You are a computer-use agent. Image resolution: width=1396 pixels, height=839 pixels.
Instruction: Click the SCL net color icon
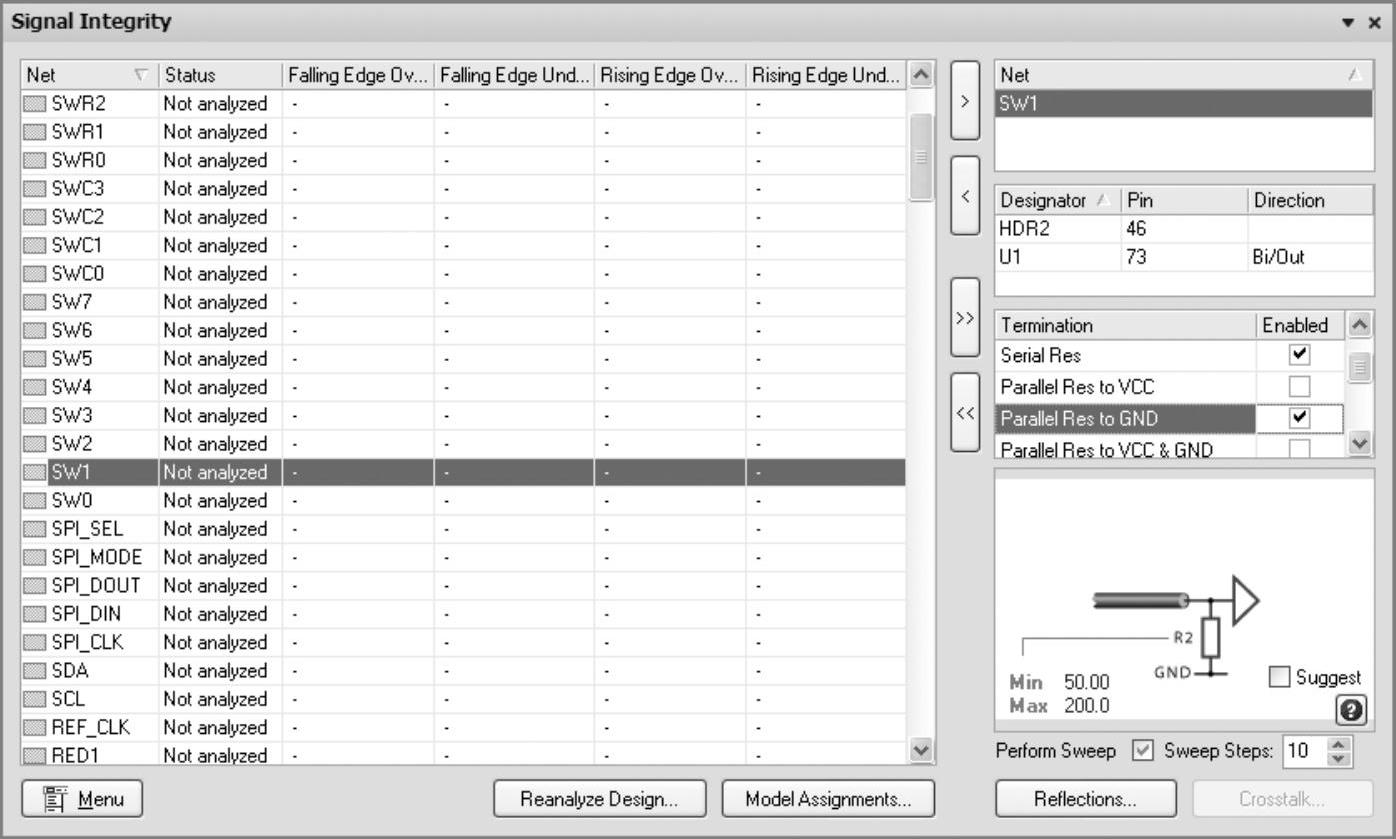coord(36,699)
